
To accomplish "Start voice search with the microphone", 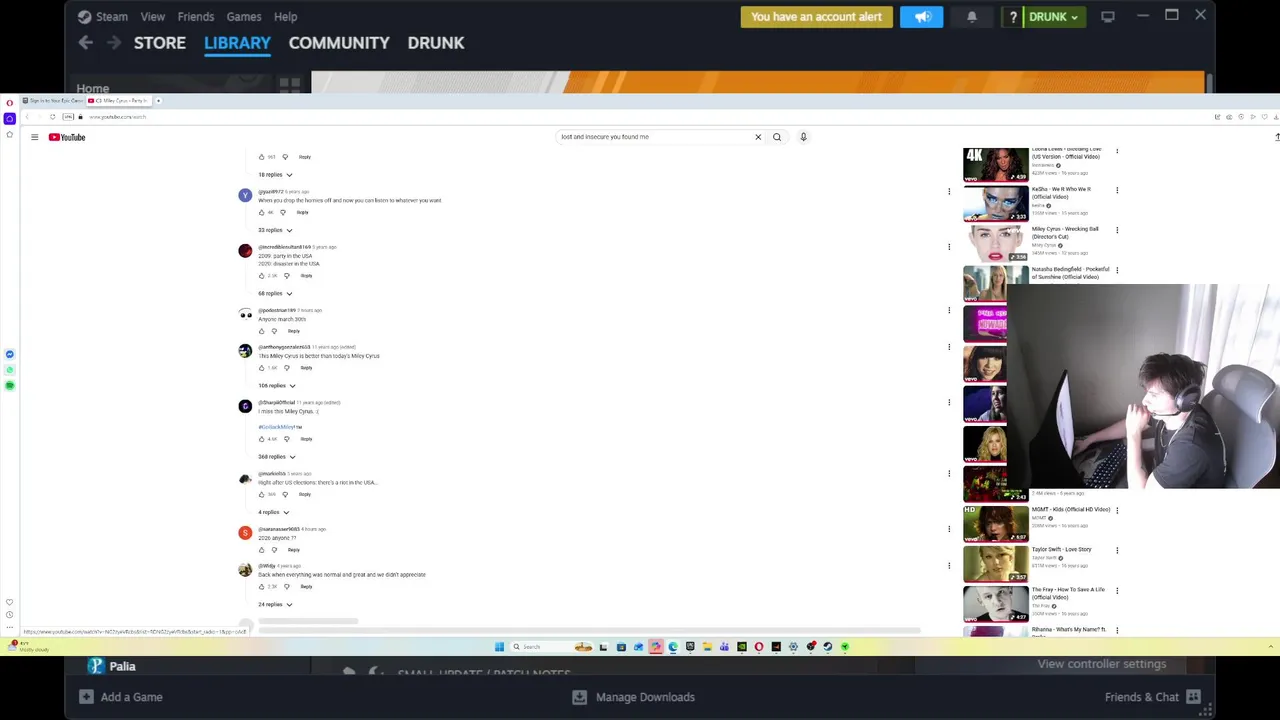I will coord(803,137).
